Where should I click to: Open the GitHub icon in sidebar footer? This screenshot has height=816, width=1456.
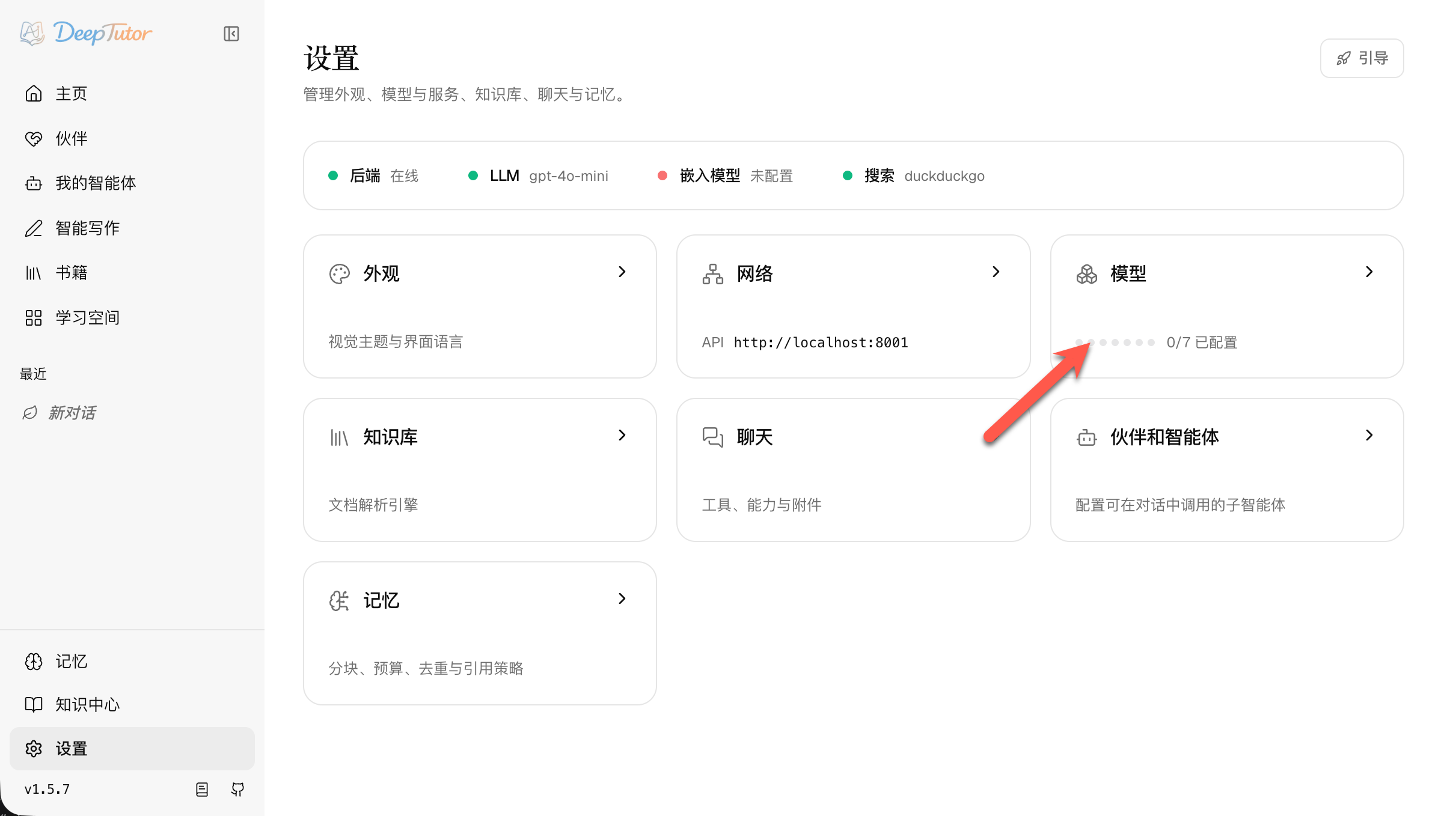coord(238,790)
